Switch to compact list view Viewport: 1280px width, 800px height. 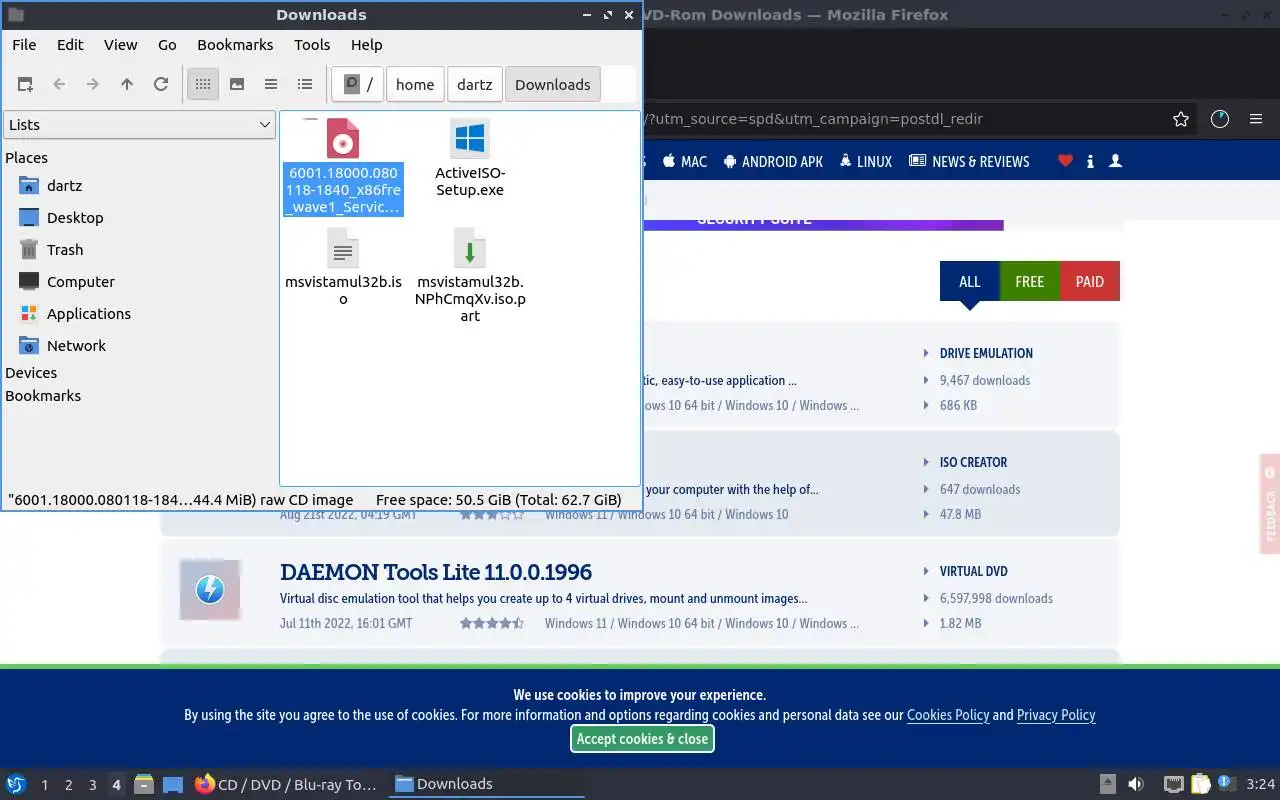(x=271, y=85)
